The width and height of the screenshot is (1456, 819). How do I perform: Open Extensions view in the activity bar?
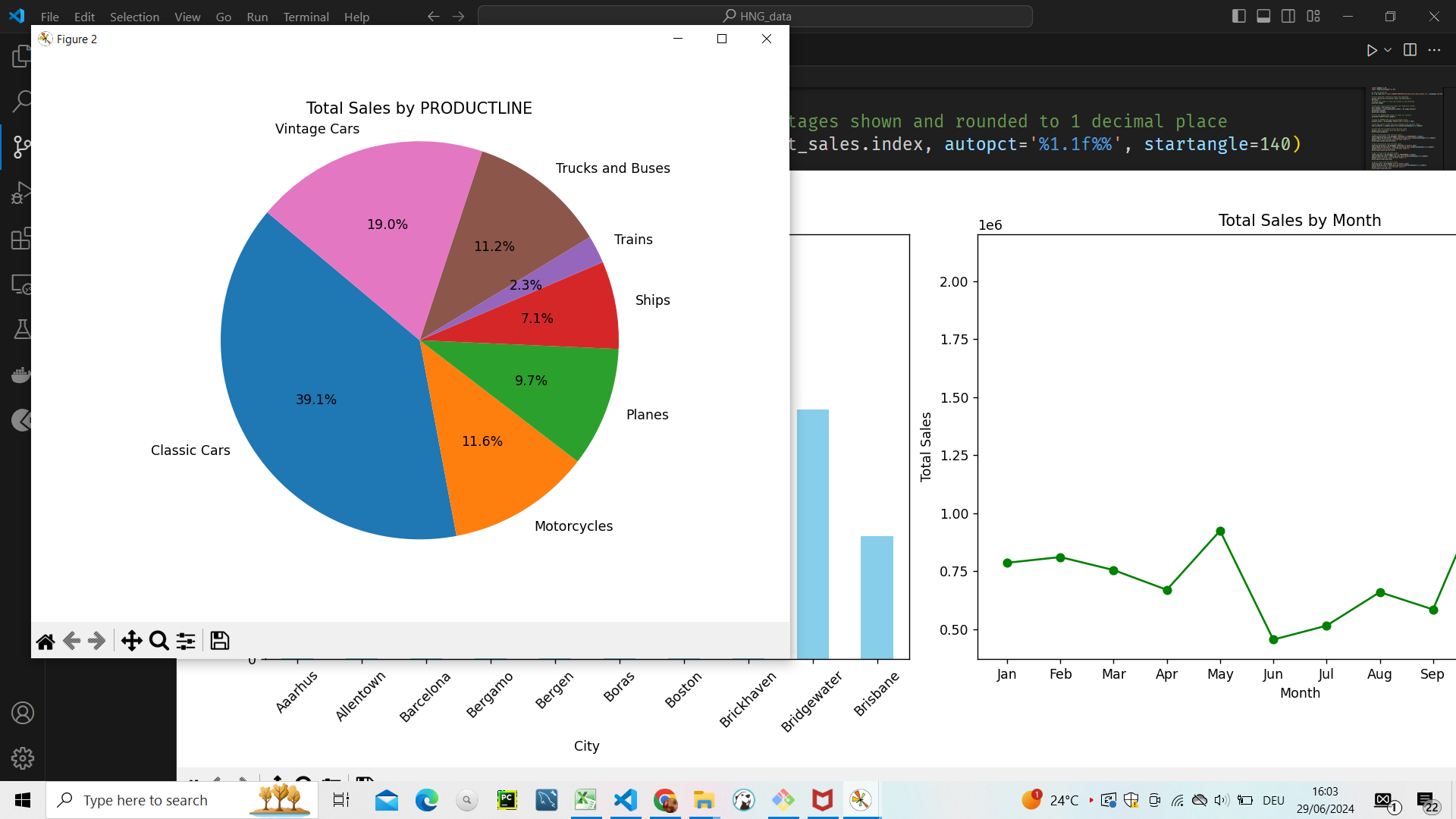click(x=22, y=239)
